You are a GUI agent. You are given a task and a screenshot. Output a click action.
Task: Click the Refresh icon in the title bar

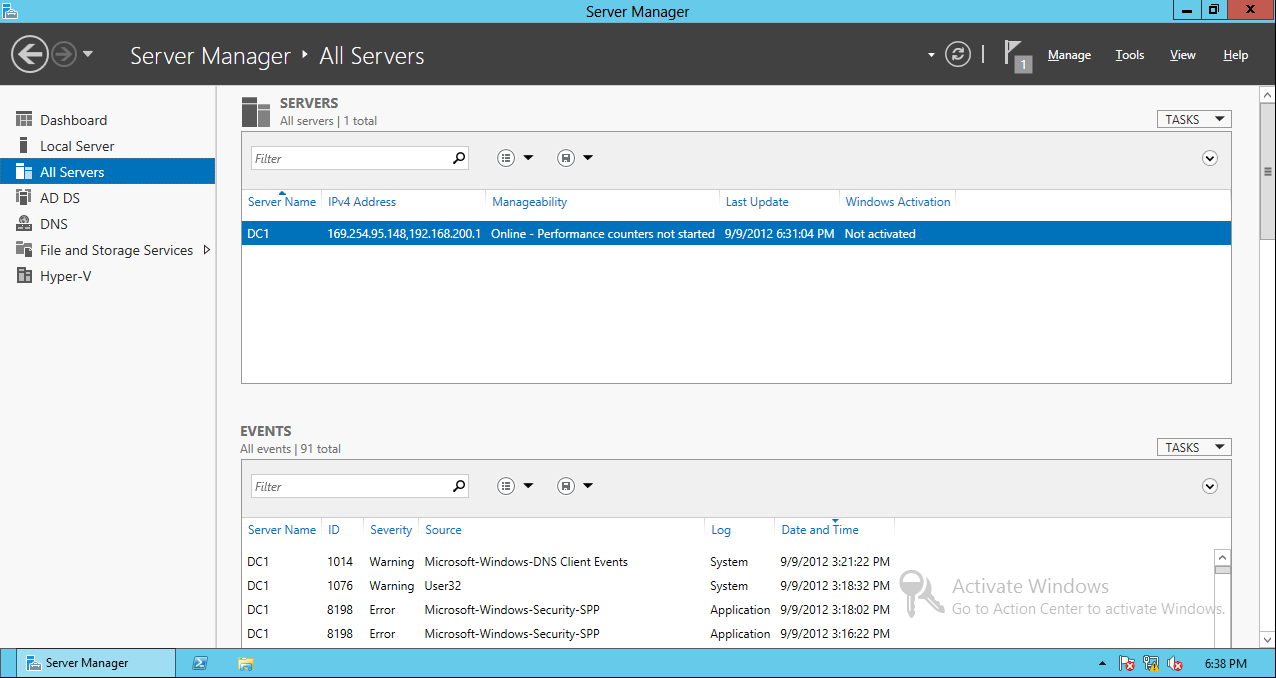957,54
